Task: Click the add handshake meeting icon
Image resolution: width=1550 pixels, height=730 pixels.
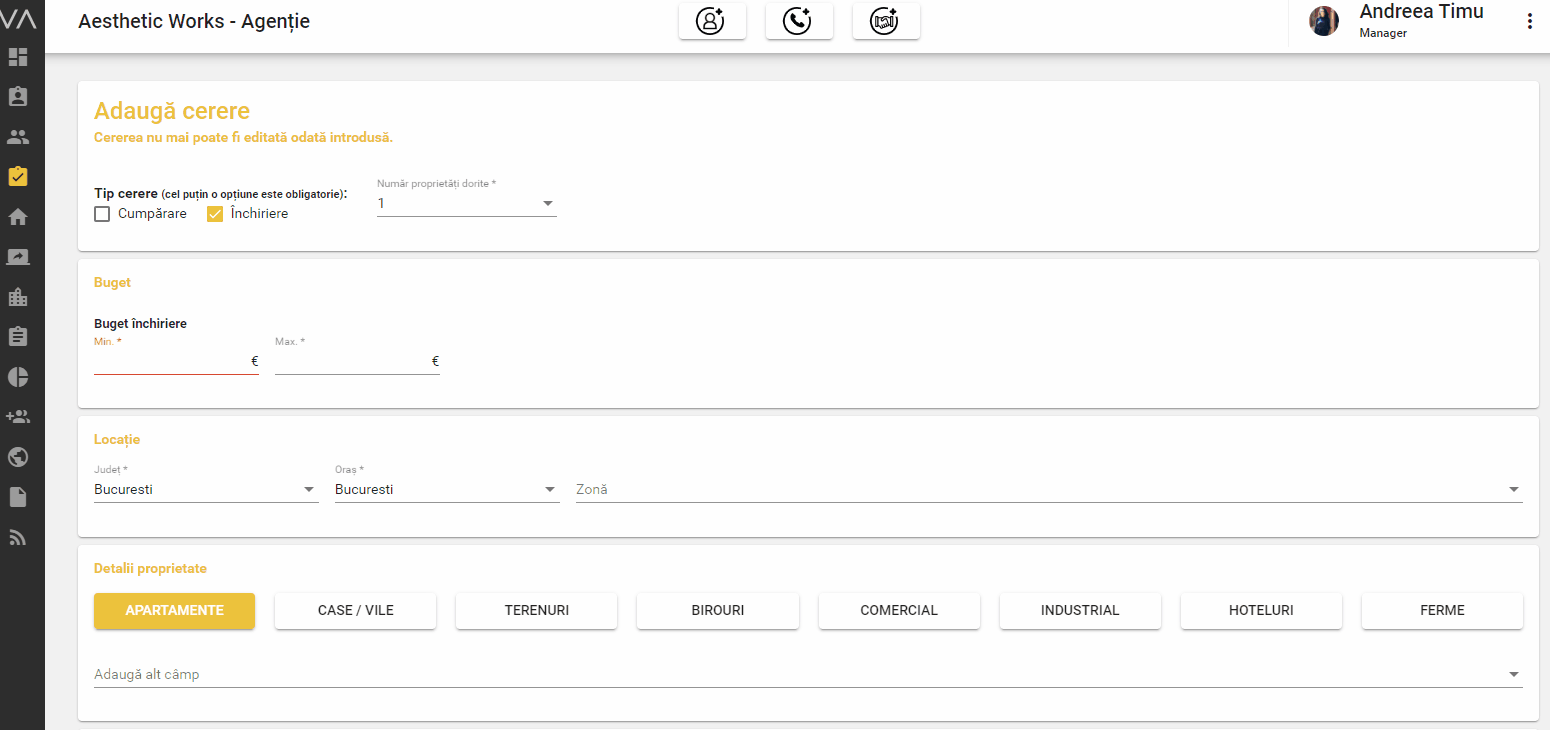Action: (x=885, y=22)
